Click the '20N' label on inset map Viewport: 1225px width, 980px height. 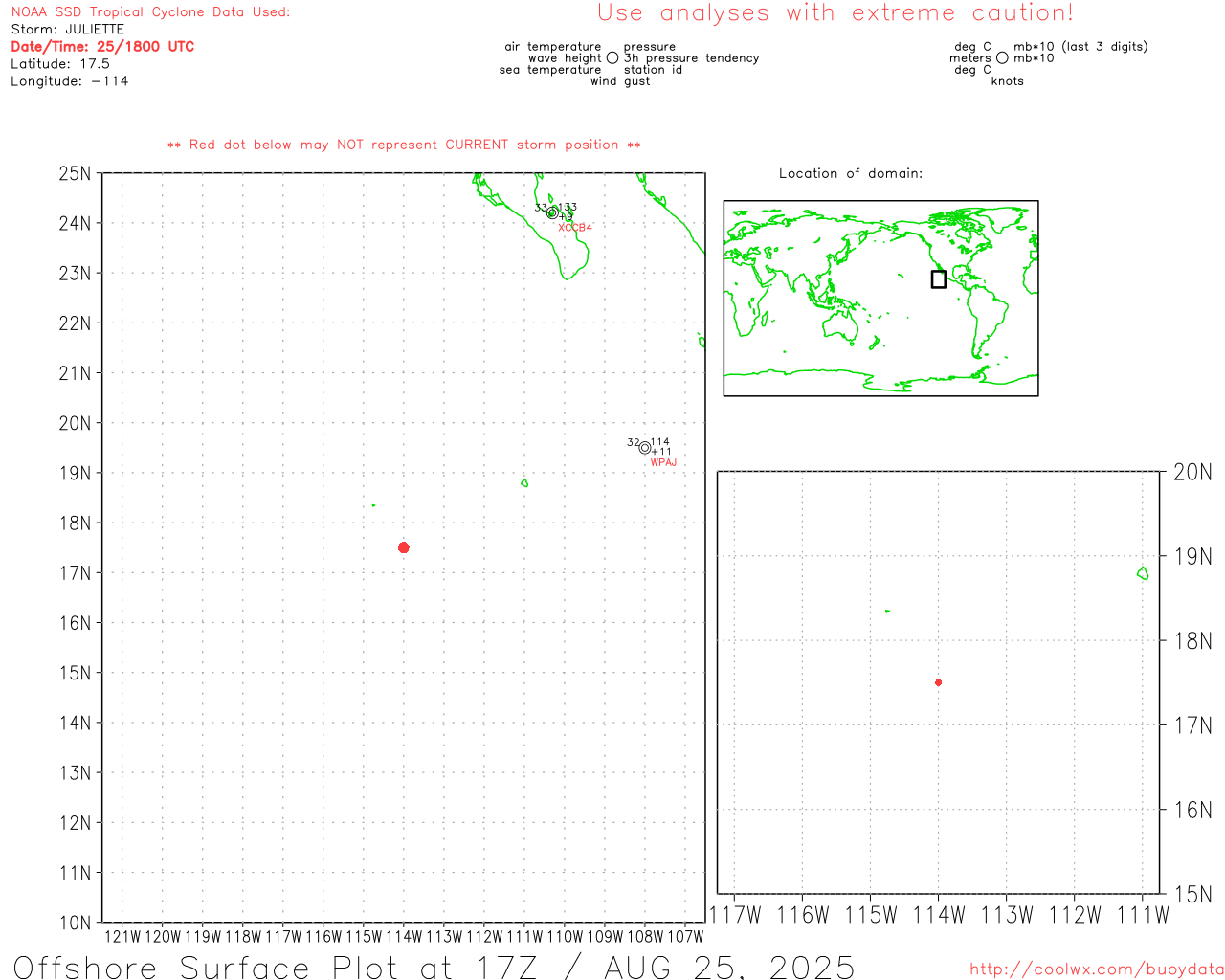click(x=1192, y=472)
